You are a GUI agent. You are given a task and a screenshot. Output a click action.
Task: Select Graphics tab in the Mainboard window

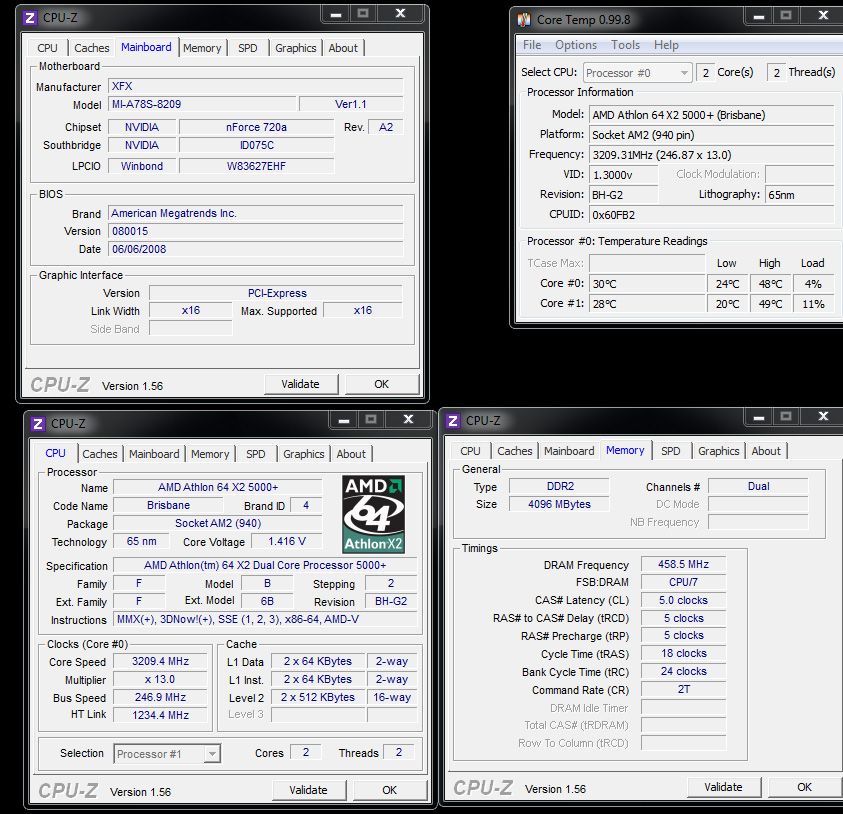[295, 48]
